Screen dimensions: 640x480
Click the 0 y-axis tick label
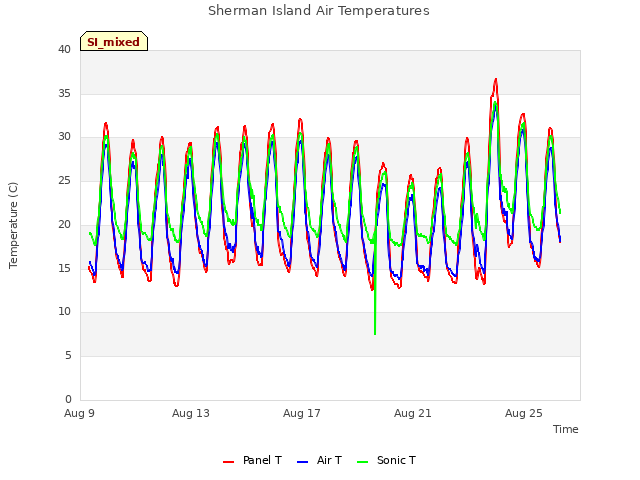[x=68, y=399]
